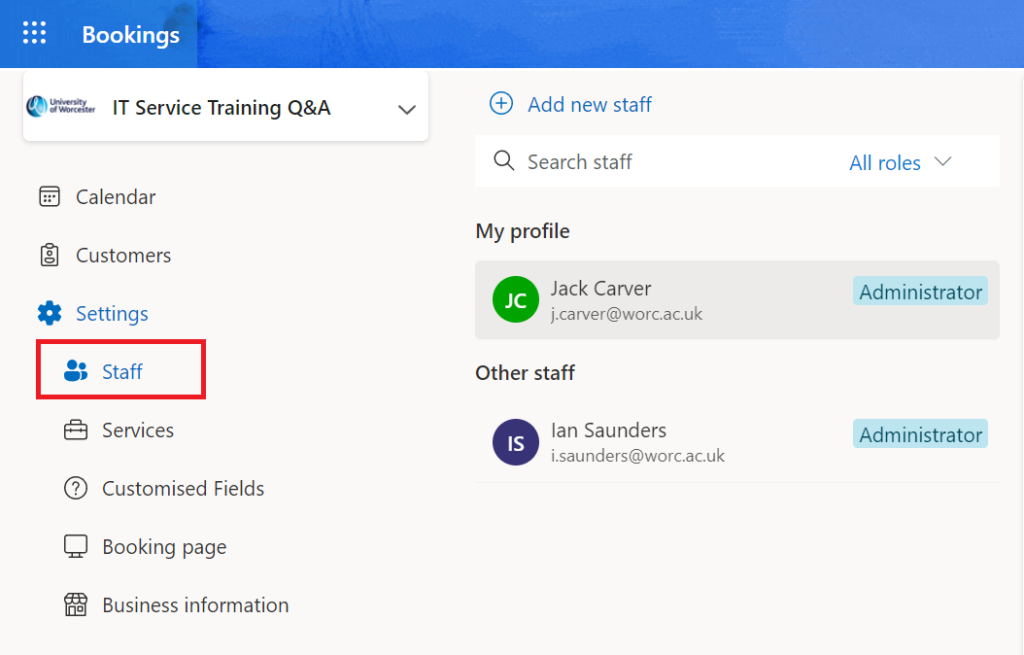Click Jack Carver's Administrator badge
This screenshot has width=1024, height=655.
(x=920, y=291)
